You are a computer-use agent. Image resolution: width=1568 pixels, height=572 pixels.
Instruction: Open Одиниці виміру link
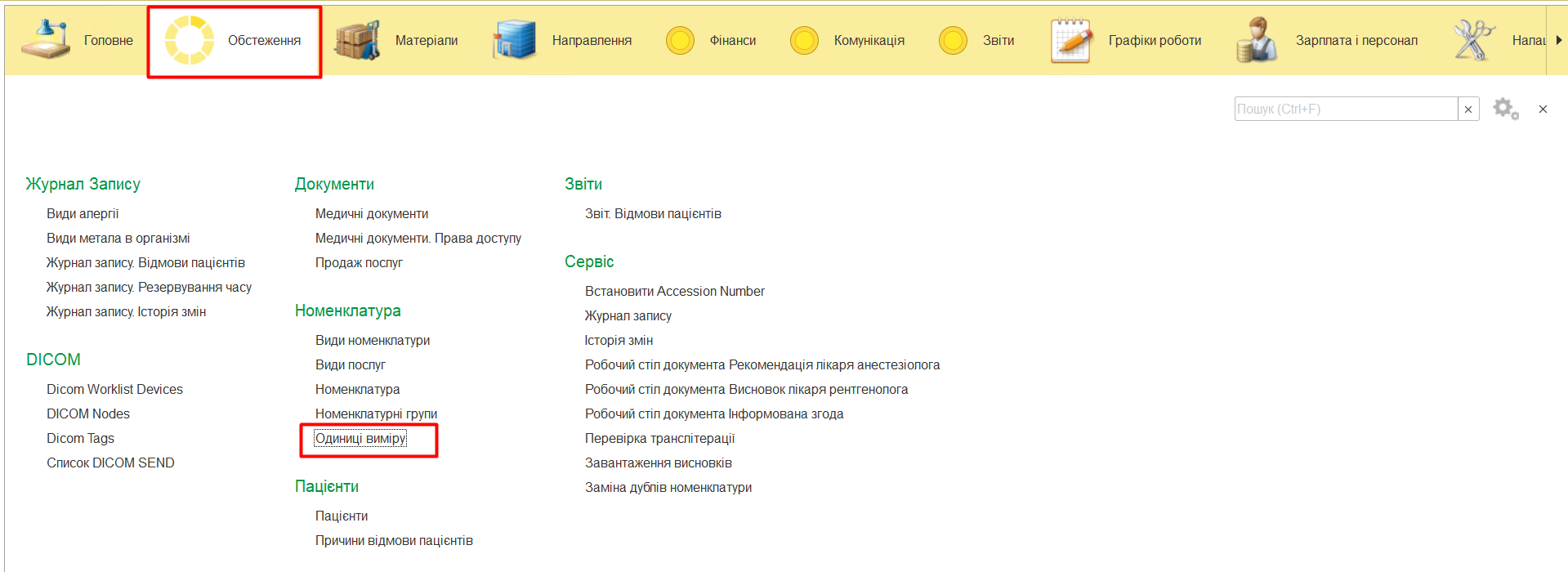pos(360,439)
